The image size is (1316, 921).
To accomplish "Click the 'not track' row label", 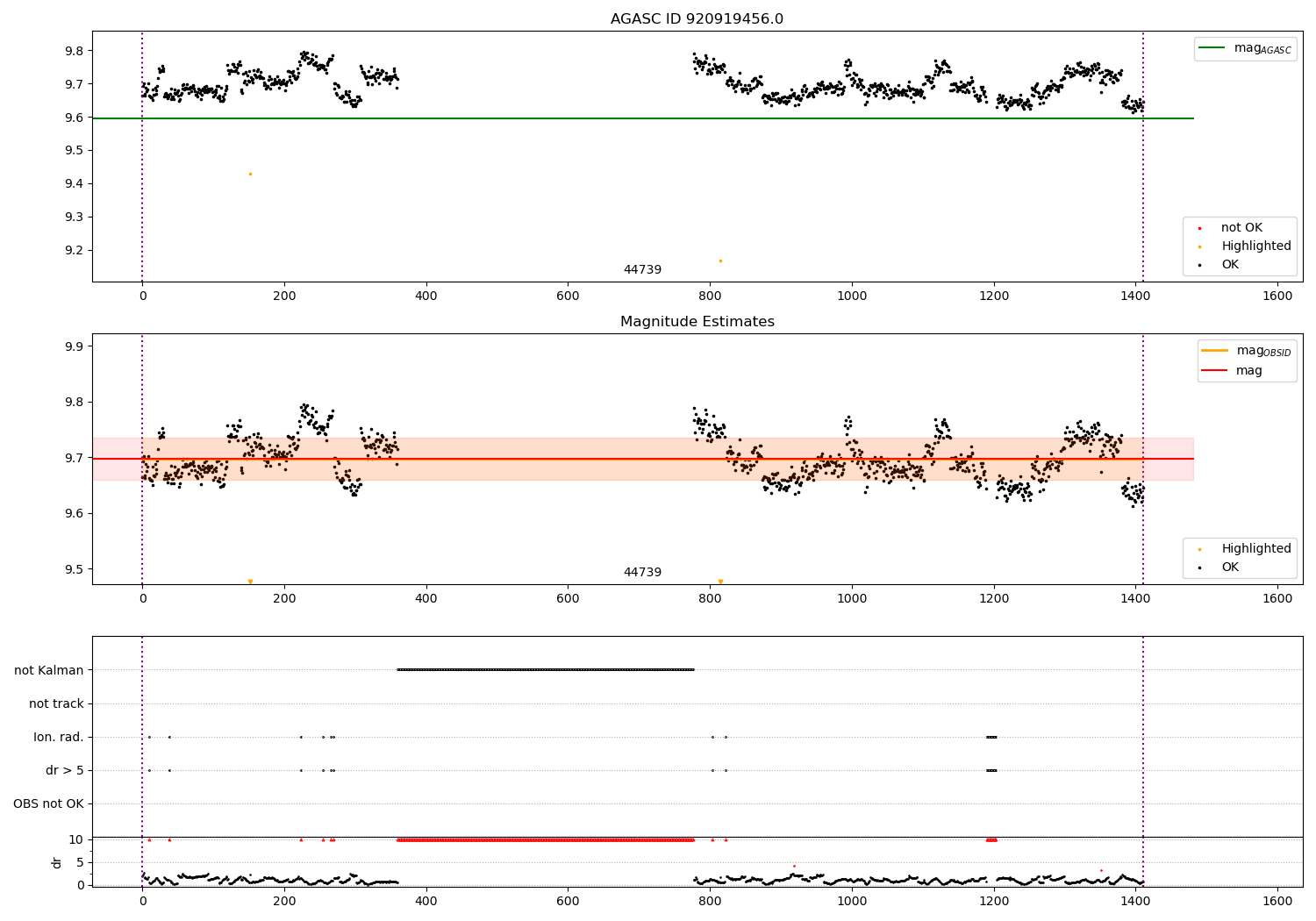I will (x=56, y=703).
